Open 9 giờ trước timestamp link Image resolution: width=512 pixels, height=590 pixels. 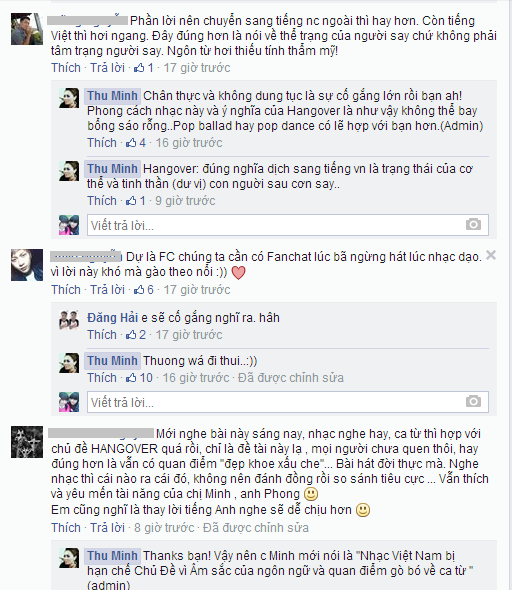point(185,201)
